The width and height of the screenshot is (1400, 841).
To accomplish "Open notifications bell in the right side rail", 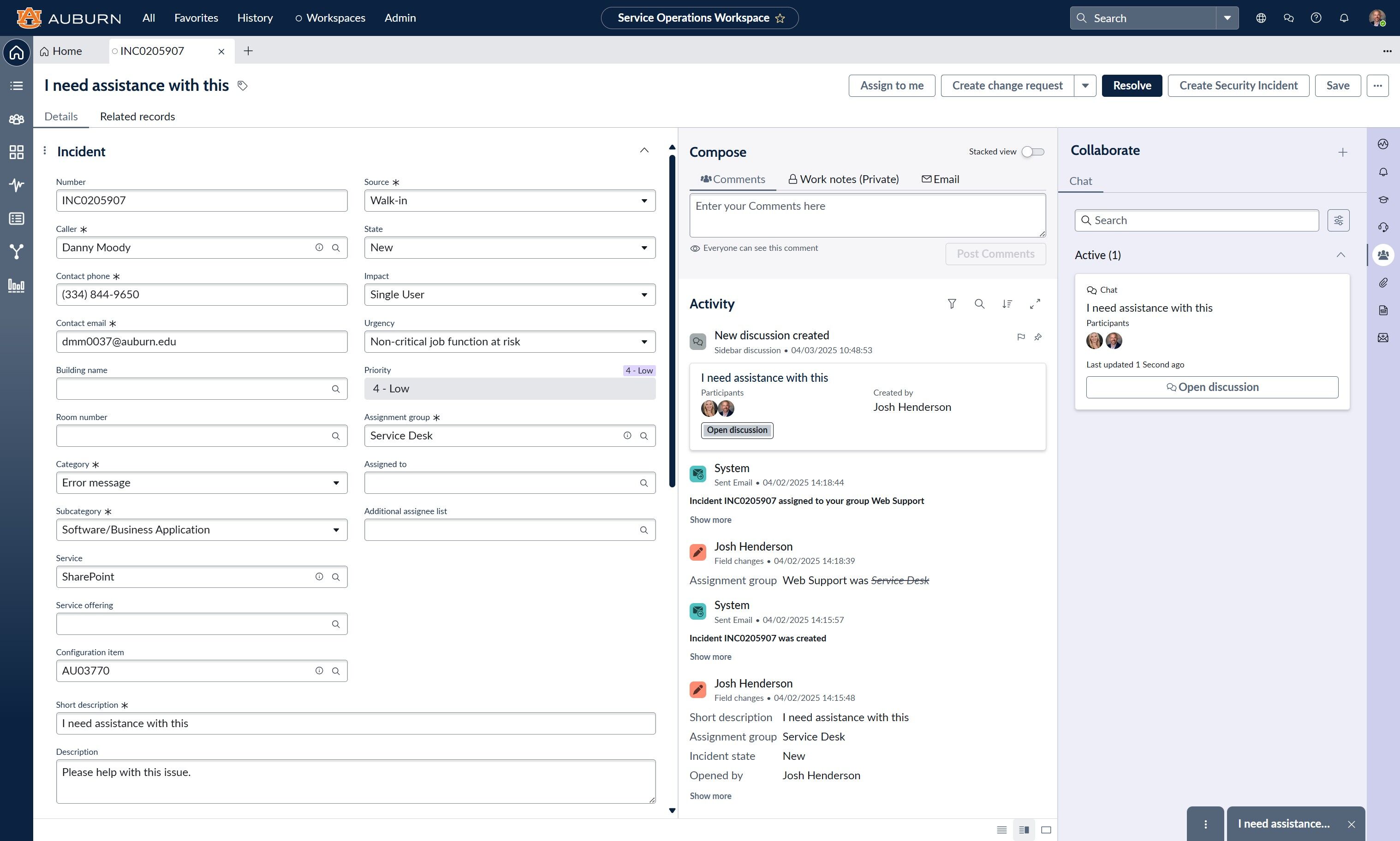I will [x=1383, y=172].
